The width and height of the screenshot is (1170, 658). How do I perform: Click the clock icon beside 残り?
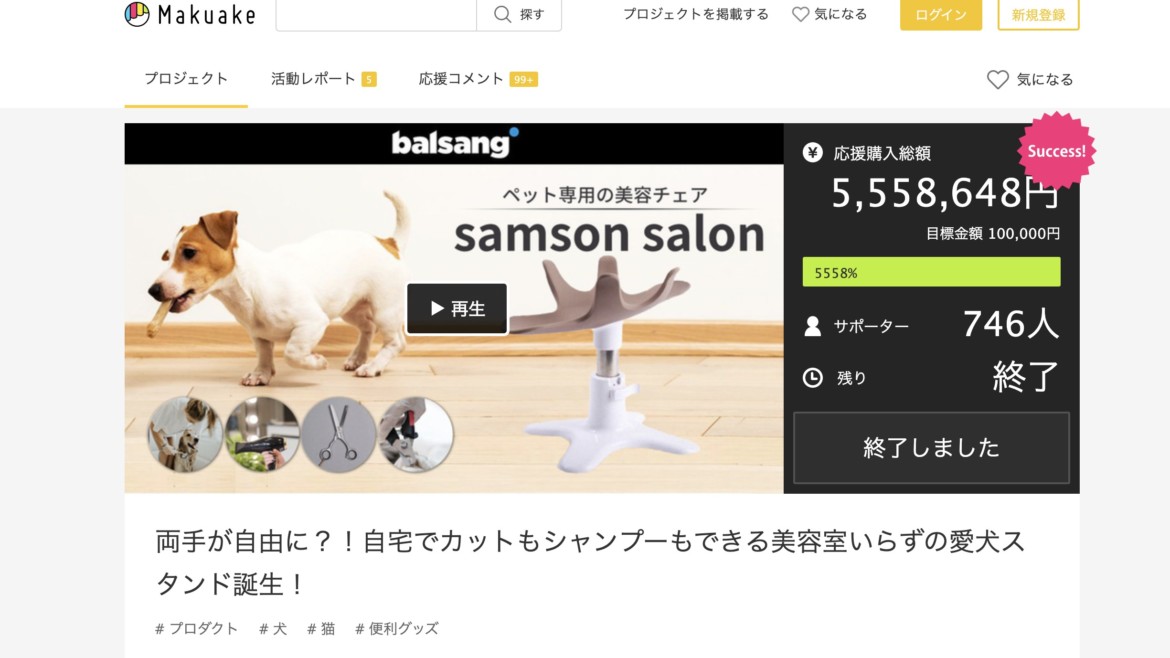[813, 377]
